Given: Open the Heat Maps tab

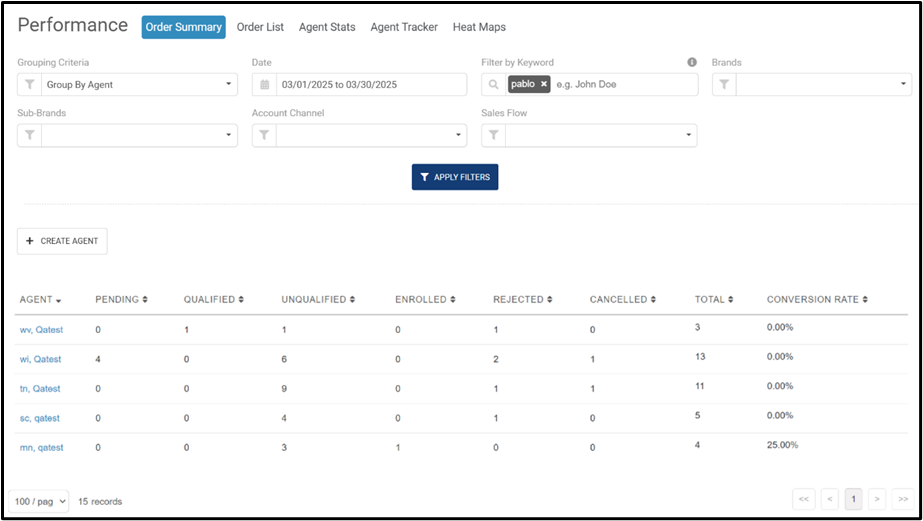Looking at the screenshot, I should (479, 27).
